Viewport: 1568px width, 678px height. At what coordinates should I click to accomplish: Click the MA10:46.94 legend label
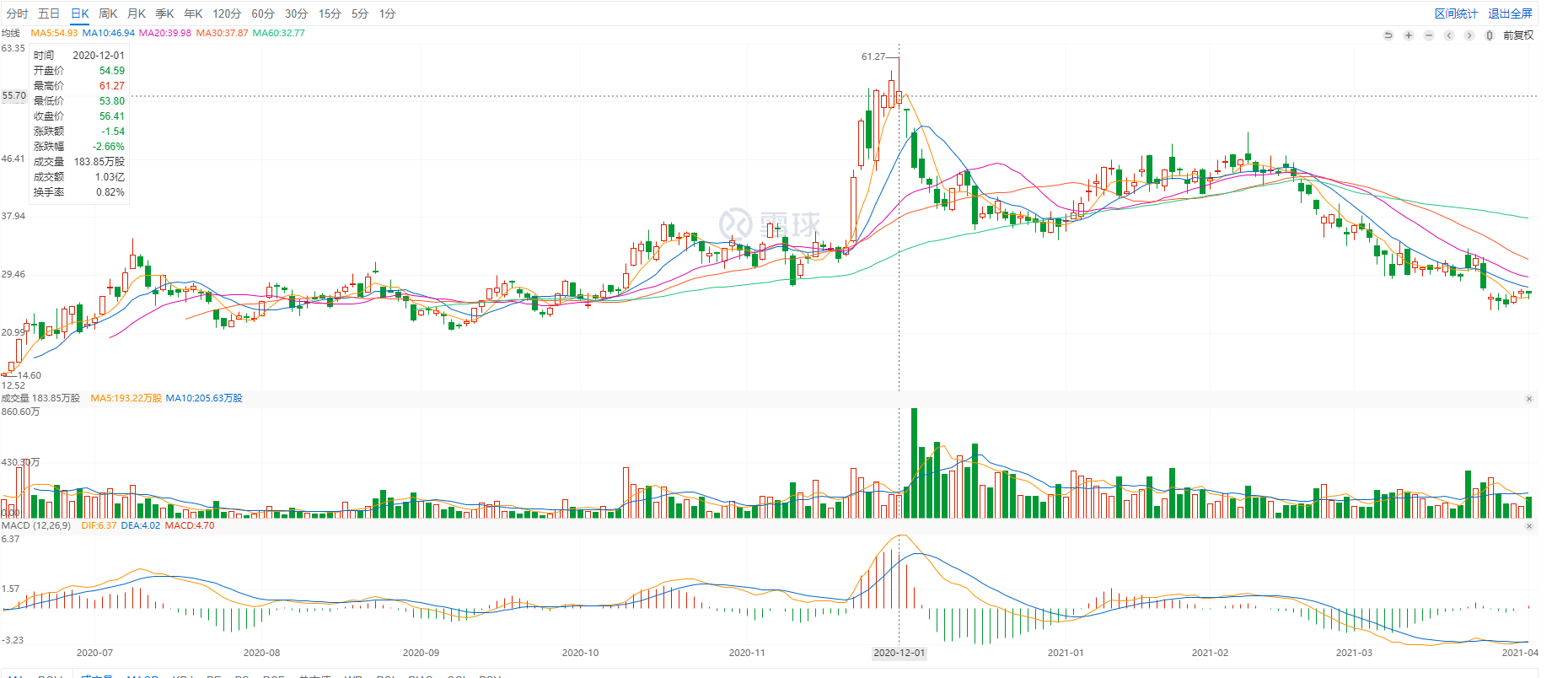(x=108, y=33)
